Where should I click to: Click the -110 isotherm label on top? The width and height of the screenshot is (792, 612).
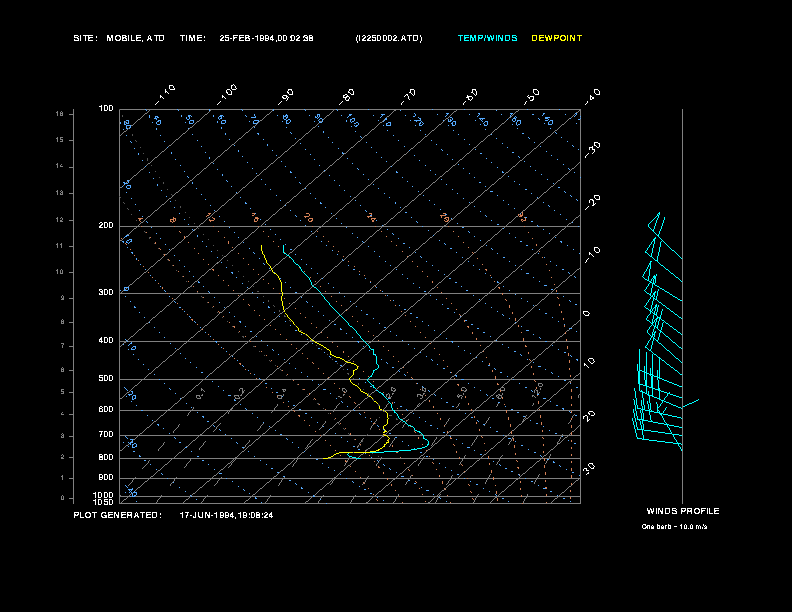point(165,95)
